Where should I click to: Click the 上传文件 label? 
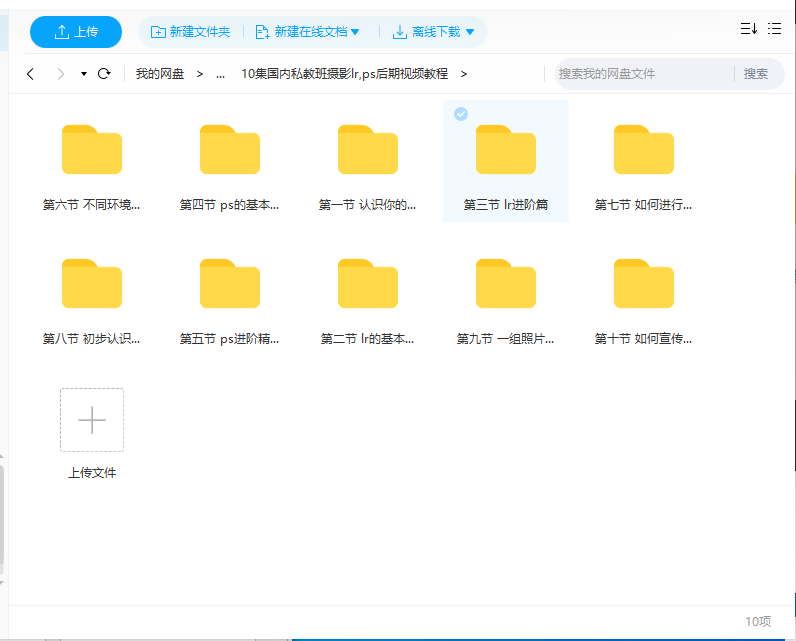point(92,473)
